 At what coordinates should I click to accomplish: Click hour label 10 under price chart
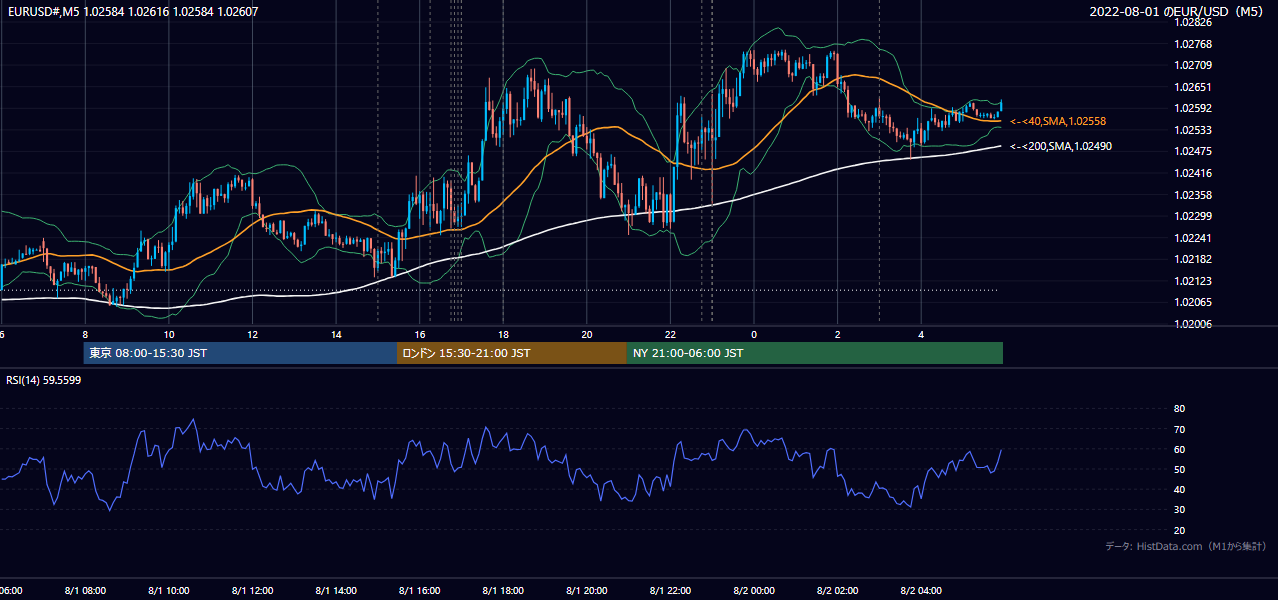click(169, 335)
